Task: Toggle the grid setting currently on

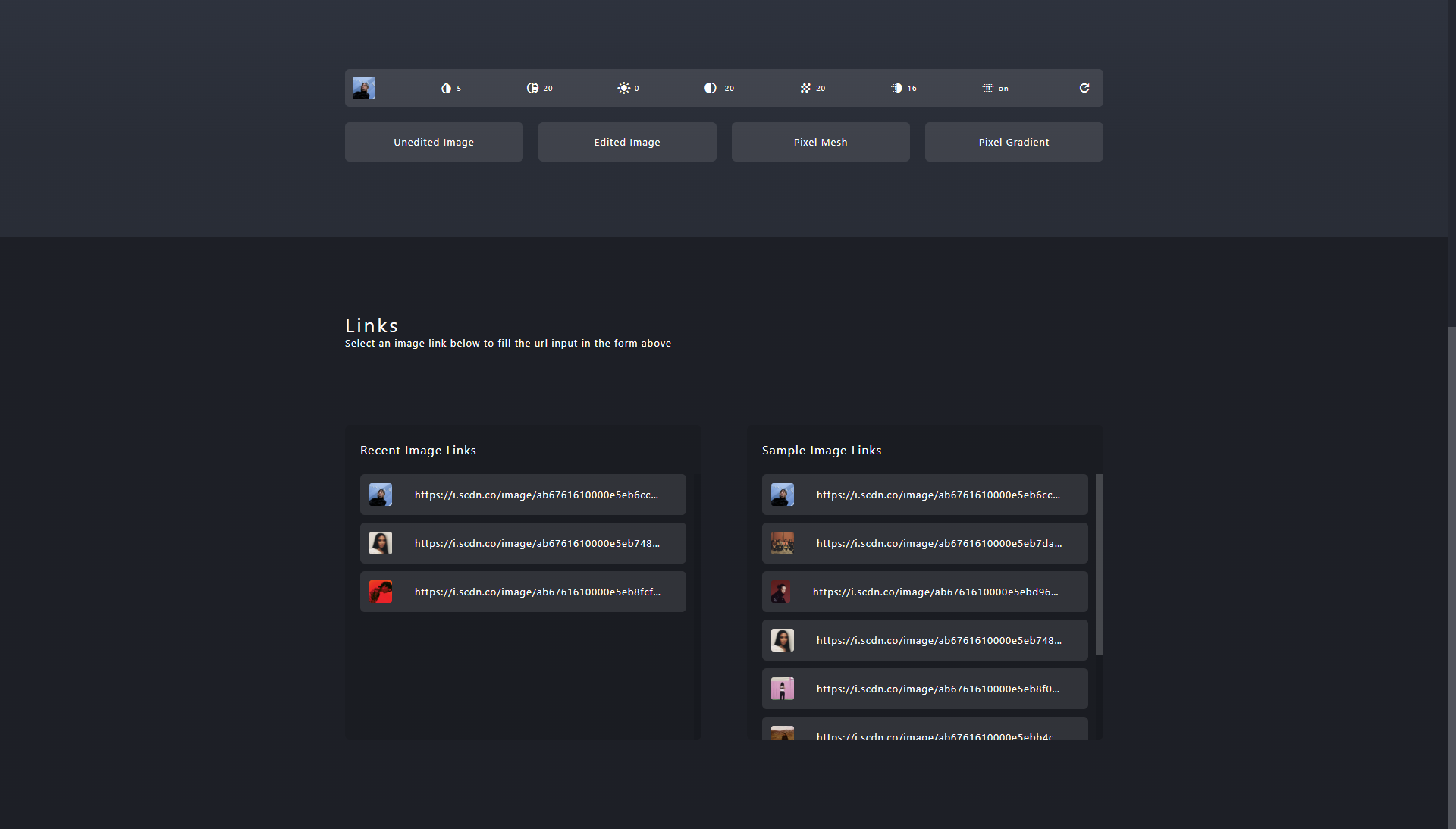Action: [994, 88]
